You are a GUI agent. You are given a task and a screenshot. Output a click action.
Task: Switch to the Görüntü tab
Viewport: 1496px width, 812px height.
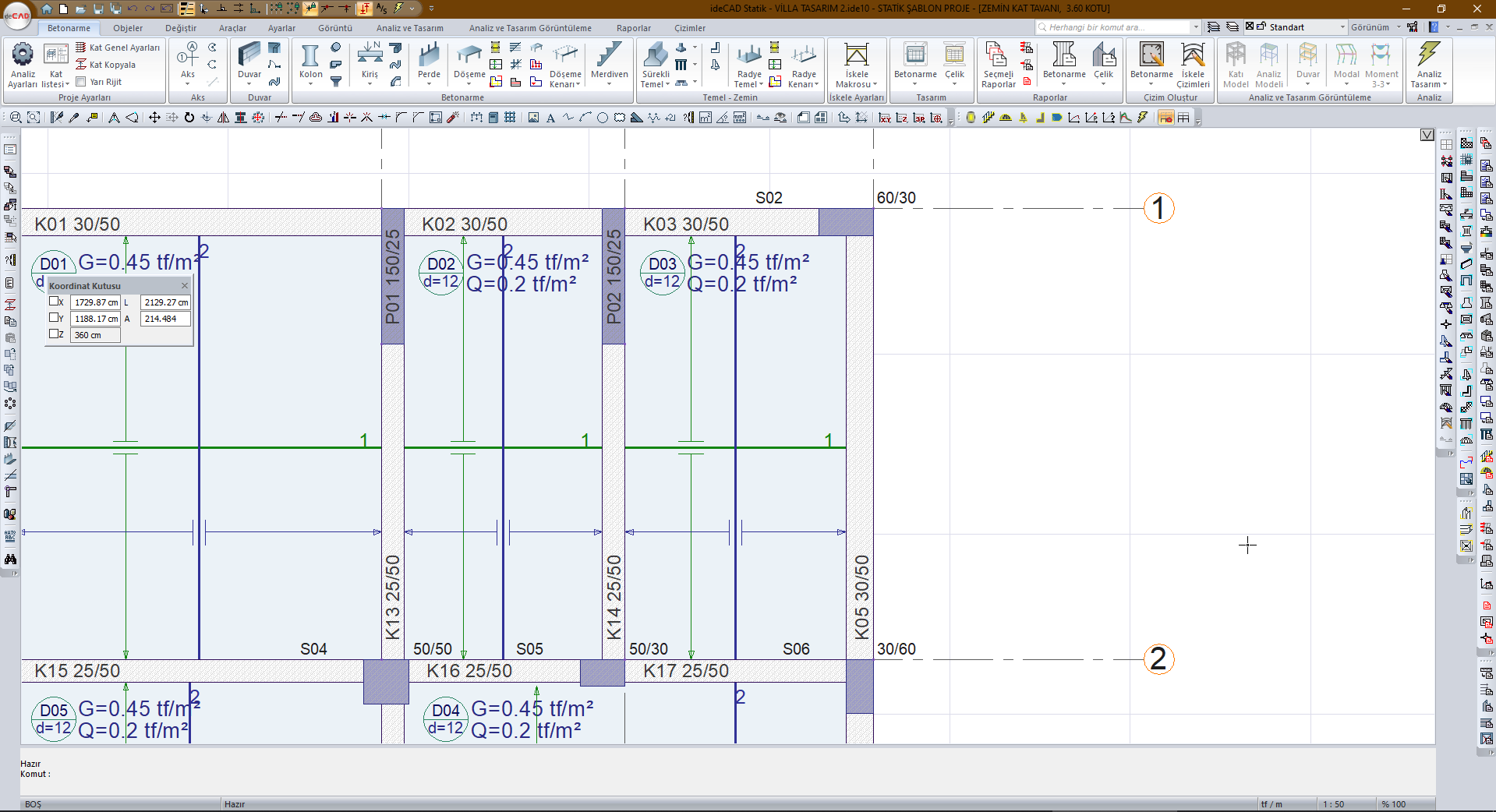click(x=335, y=28)
